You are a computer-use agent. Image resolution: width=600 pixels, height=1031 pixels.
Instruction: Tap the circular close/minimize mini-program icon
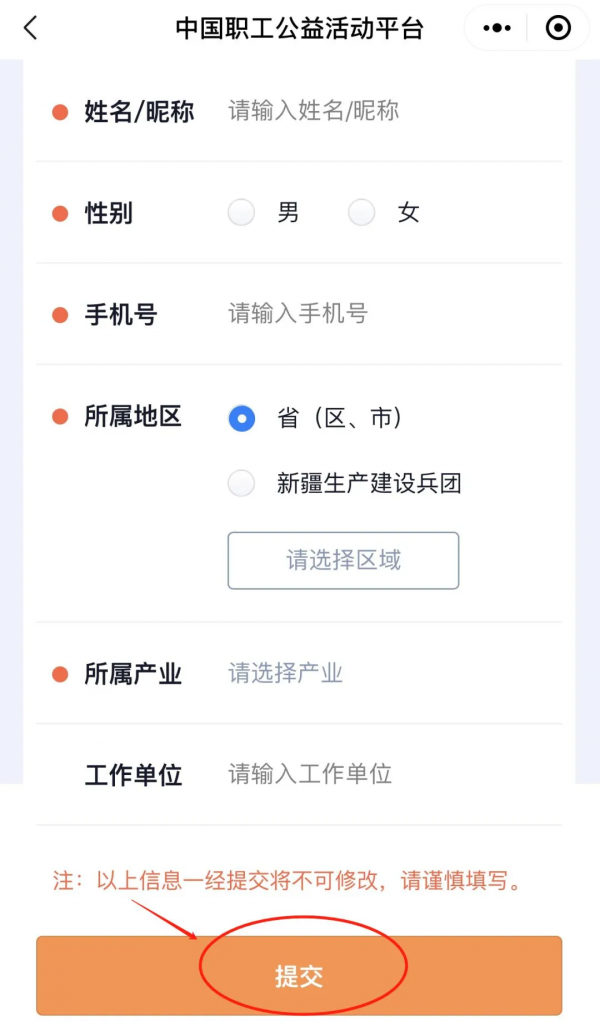pos(557,28)
